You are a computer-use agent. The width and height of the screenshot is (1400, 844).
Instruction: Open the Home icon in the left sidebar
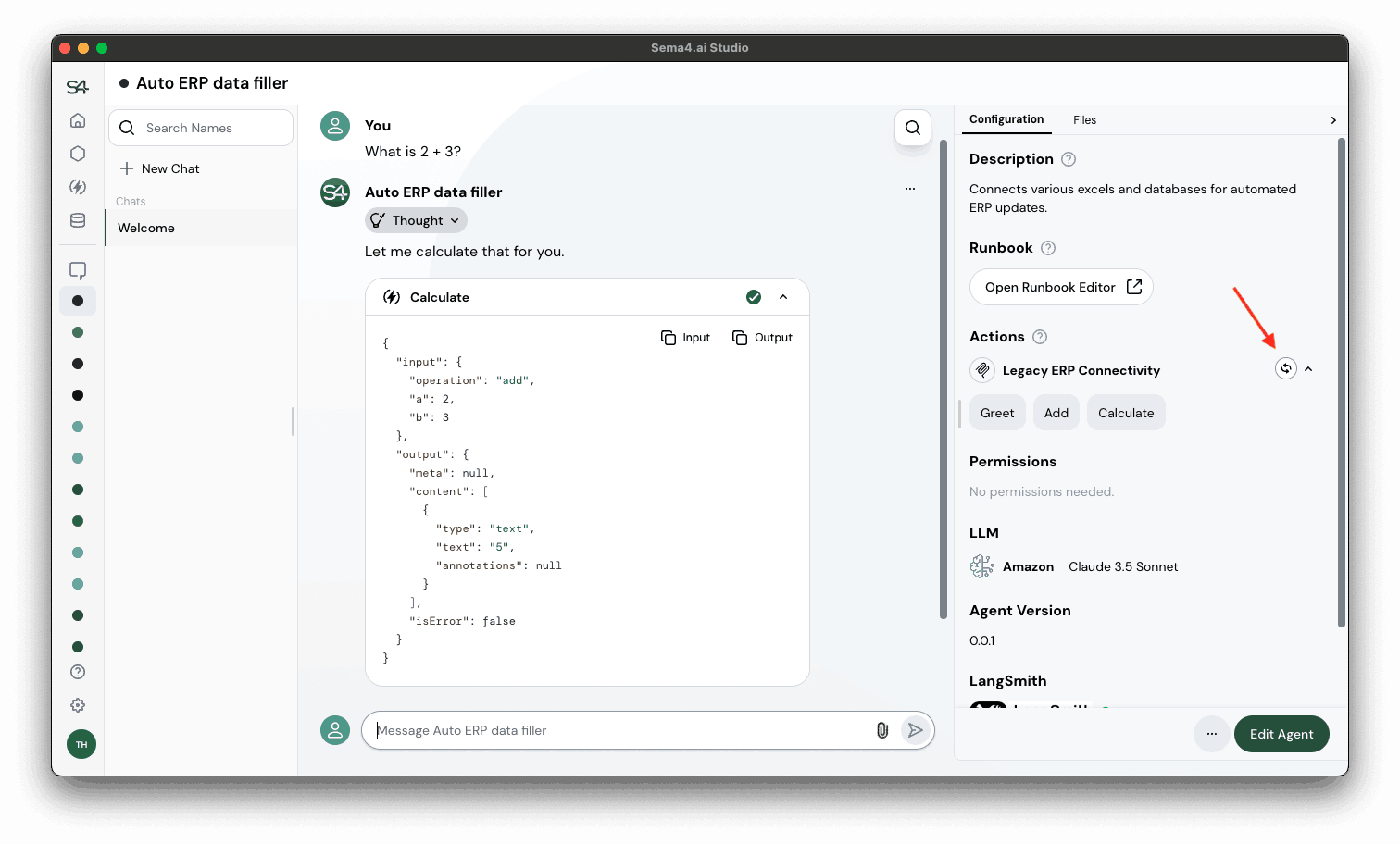pyautogui.click(x=78, y=120)
